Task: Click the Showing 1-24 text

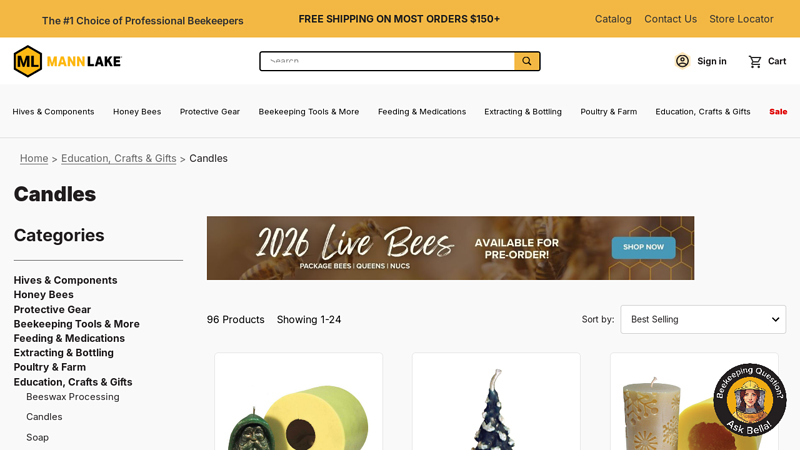Action: [x=309, y=319]
